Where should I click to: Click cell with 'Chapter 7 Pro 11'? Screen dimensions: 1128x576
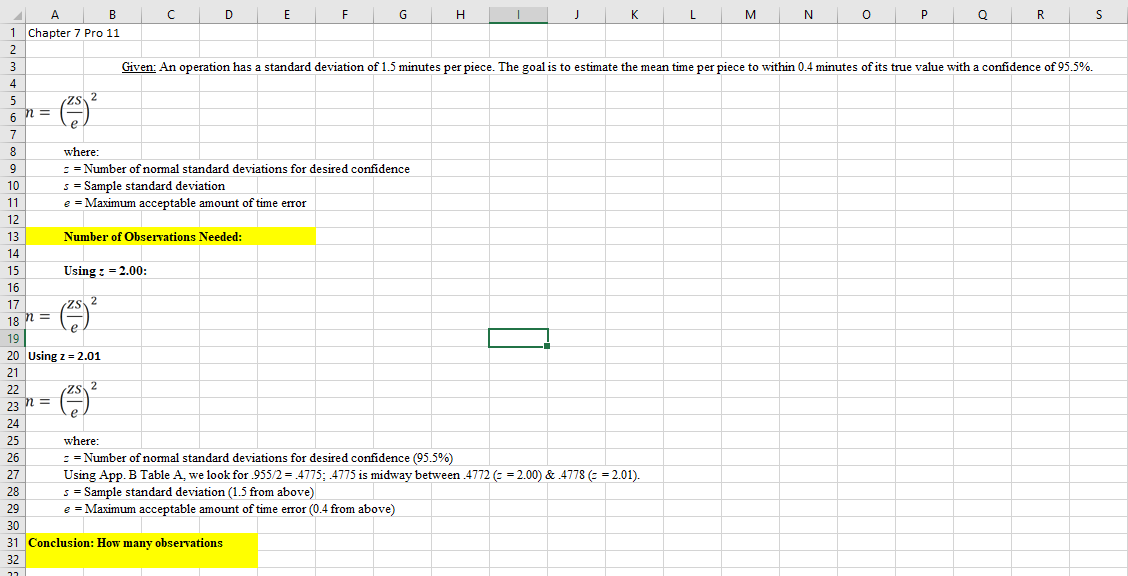coord(73,33)
